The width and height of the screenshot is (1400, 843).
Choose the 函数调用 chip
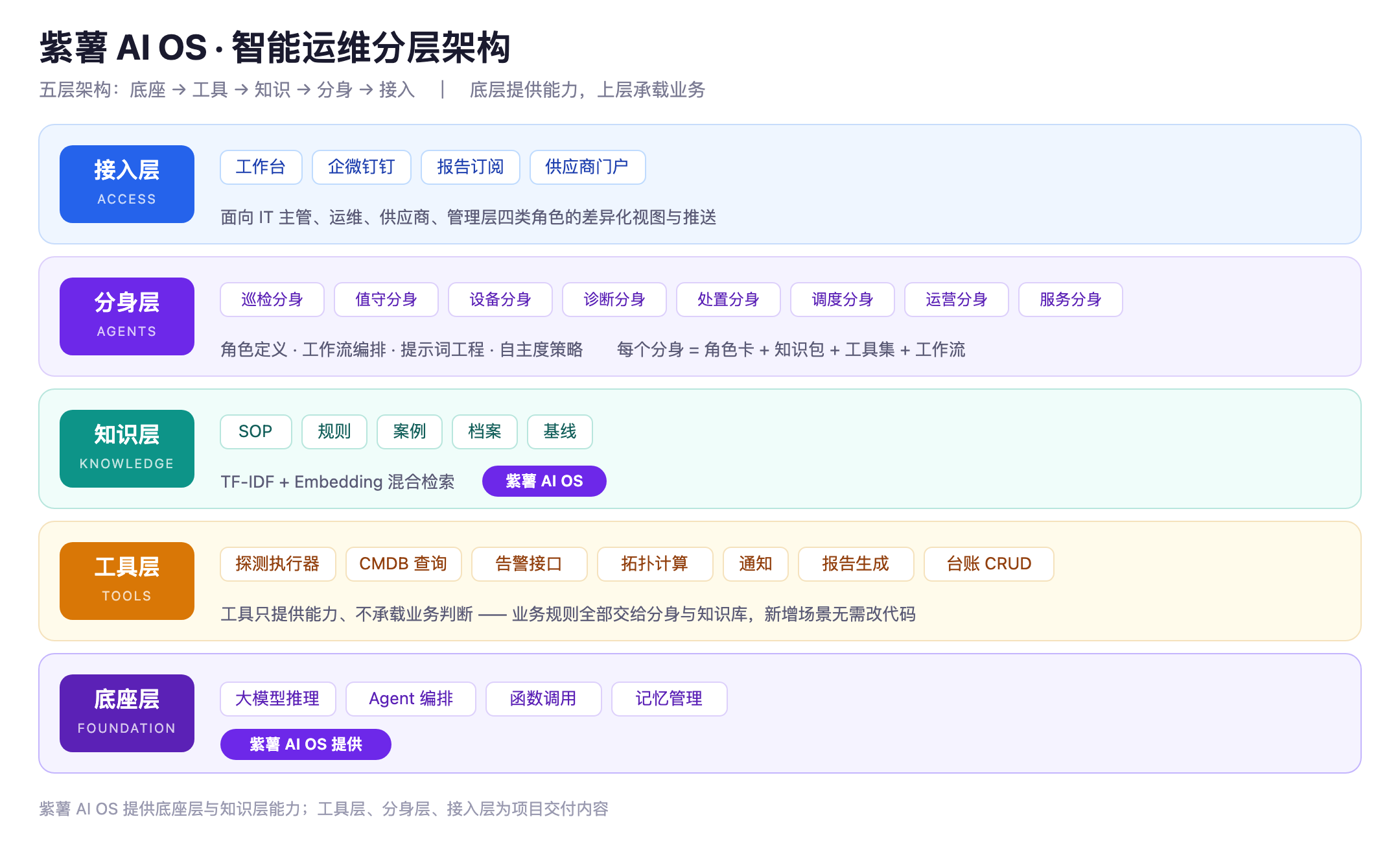tap(544, 699)
